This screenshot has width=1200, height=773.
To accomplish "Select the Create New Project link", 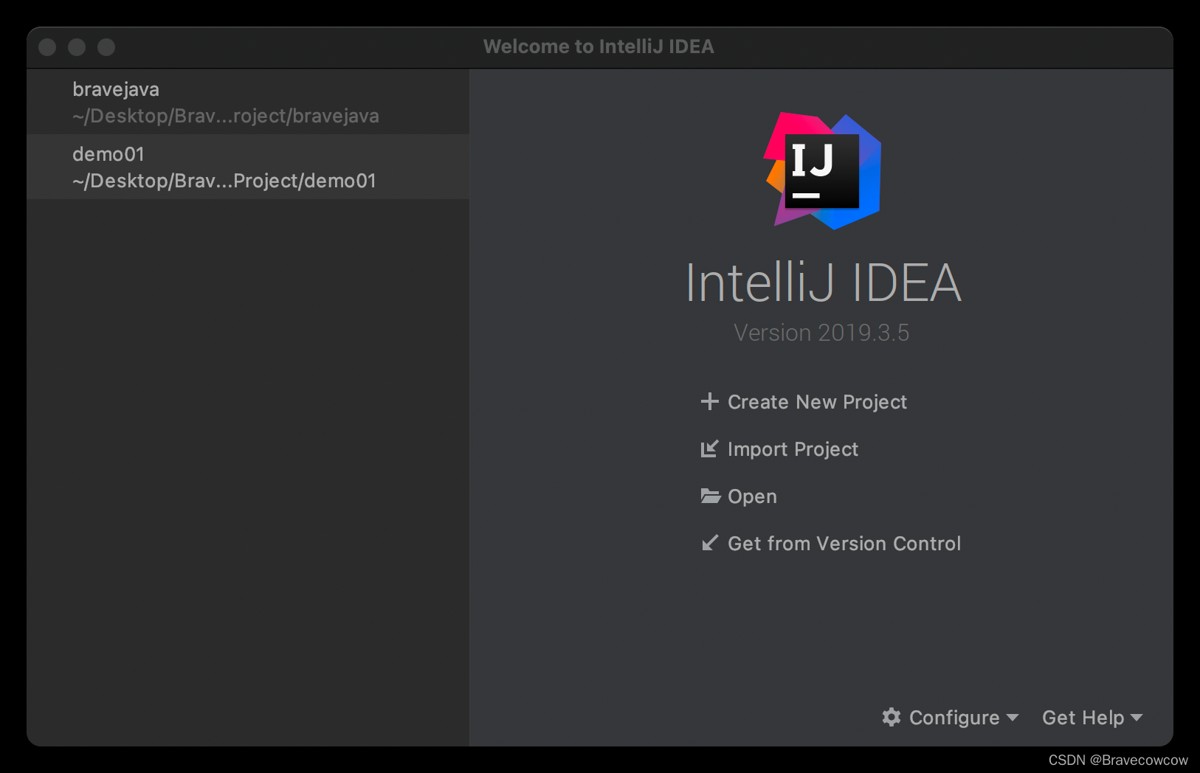I will pyautogui.click(x=817, y=402).
